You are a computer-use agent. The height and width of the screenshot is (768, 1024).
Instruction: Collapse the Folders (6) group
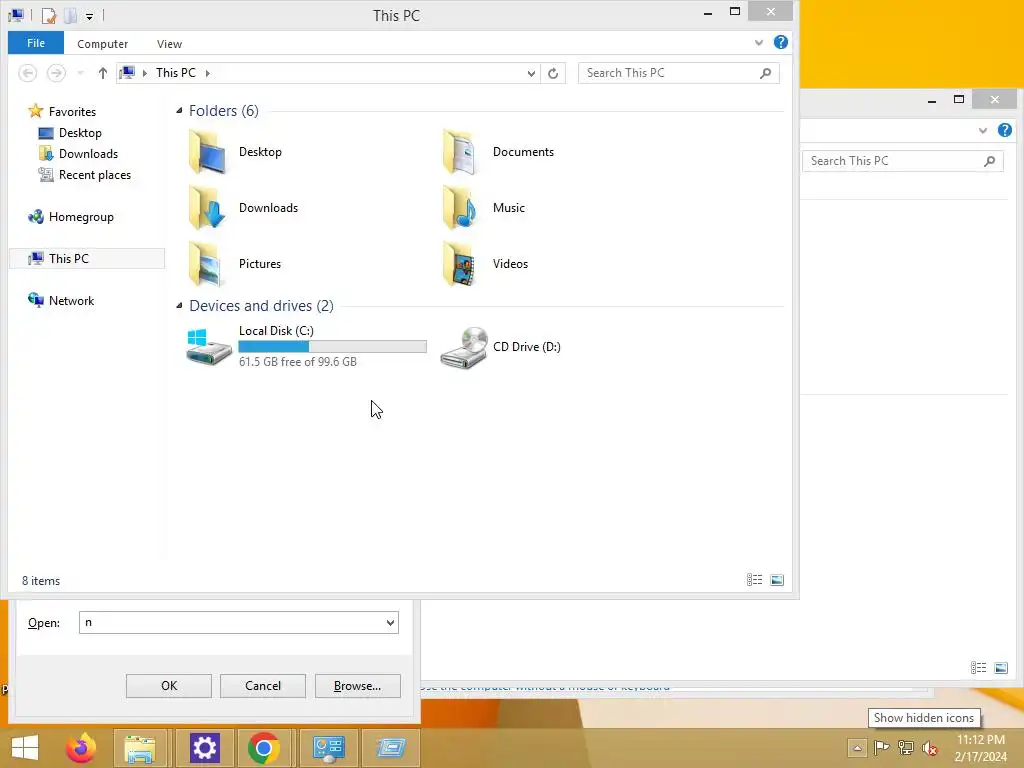[x=179, y=111]
